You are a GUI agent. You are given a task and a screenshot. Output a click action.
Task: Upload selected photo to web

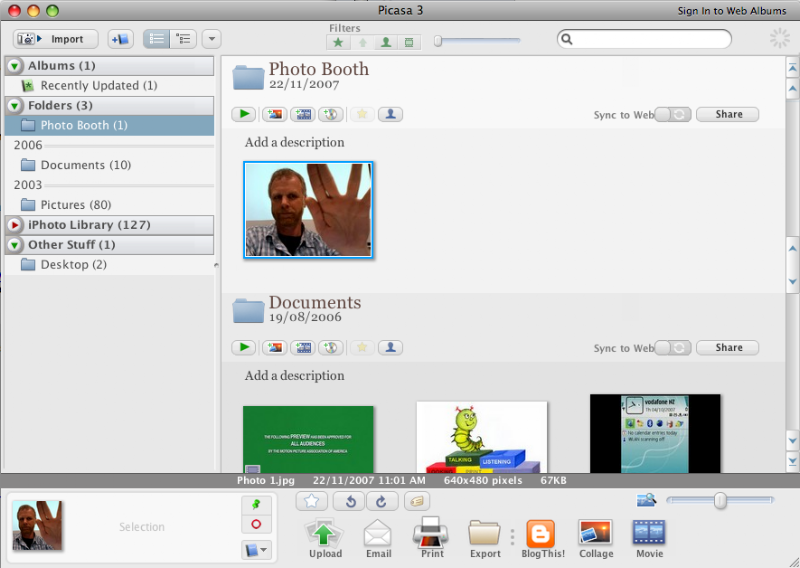click(x=325, y=538)
